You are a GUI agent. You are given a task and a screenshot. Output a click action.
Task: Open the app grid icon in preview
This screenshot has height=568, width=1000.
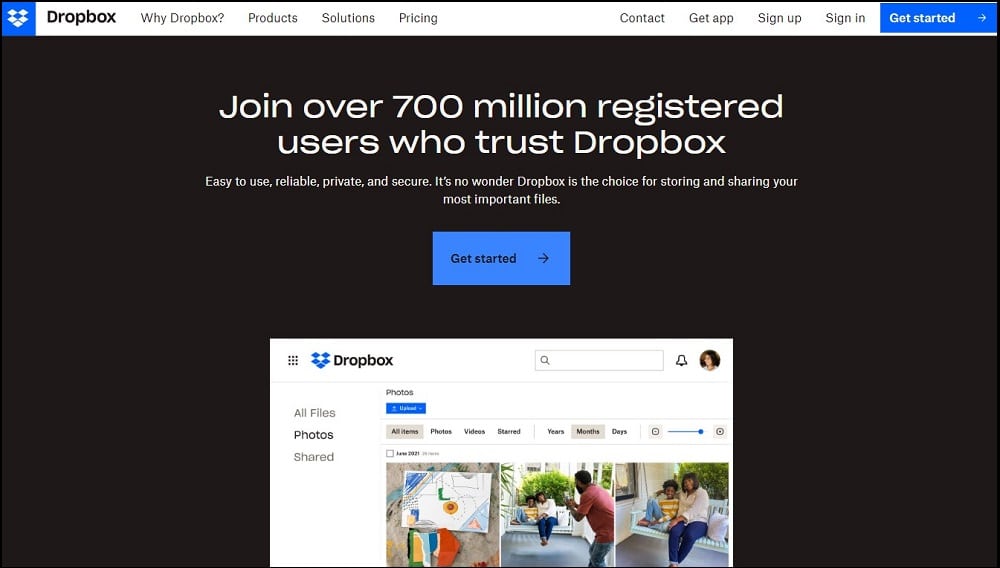(x=293, y=360)
